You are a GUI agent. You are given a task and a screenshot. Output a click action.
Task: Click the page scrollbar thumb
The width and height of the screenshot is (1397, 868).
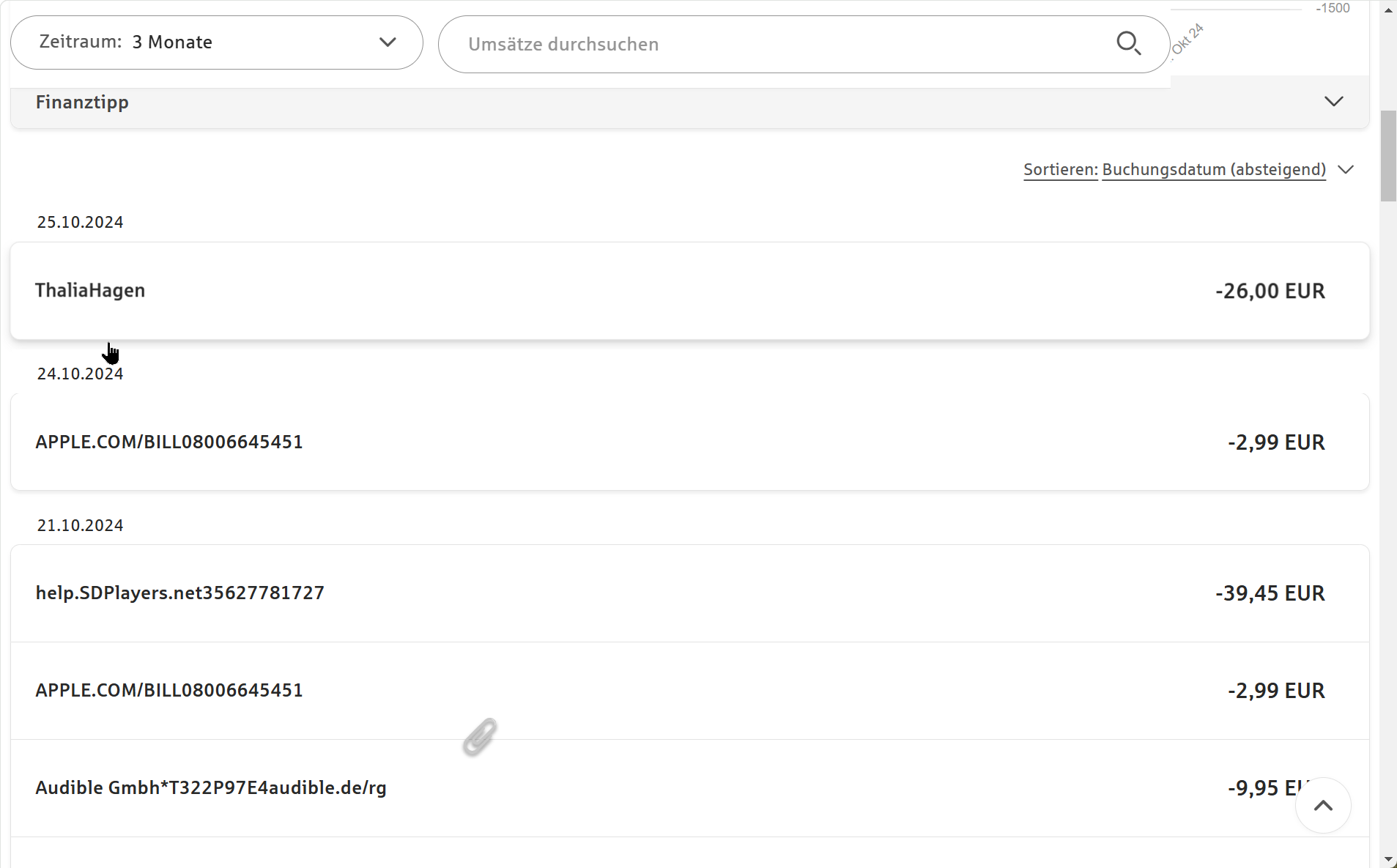click(1388, 155)
